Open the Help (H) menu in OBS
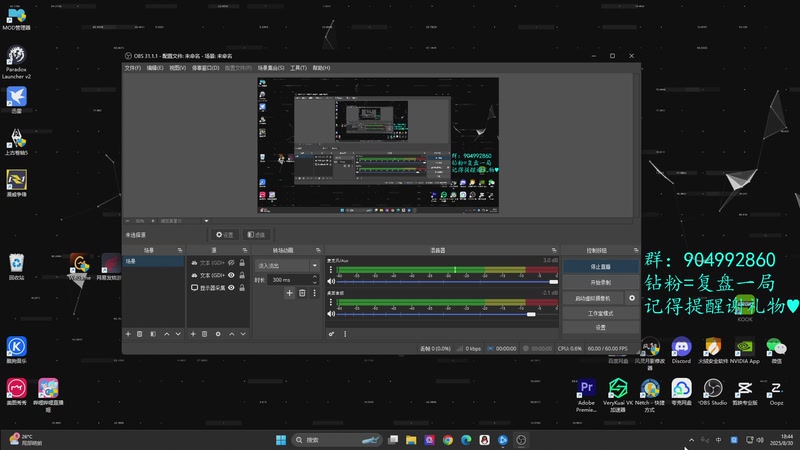The height and width of the screenshot is (450, 800). click(321, 68)
